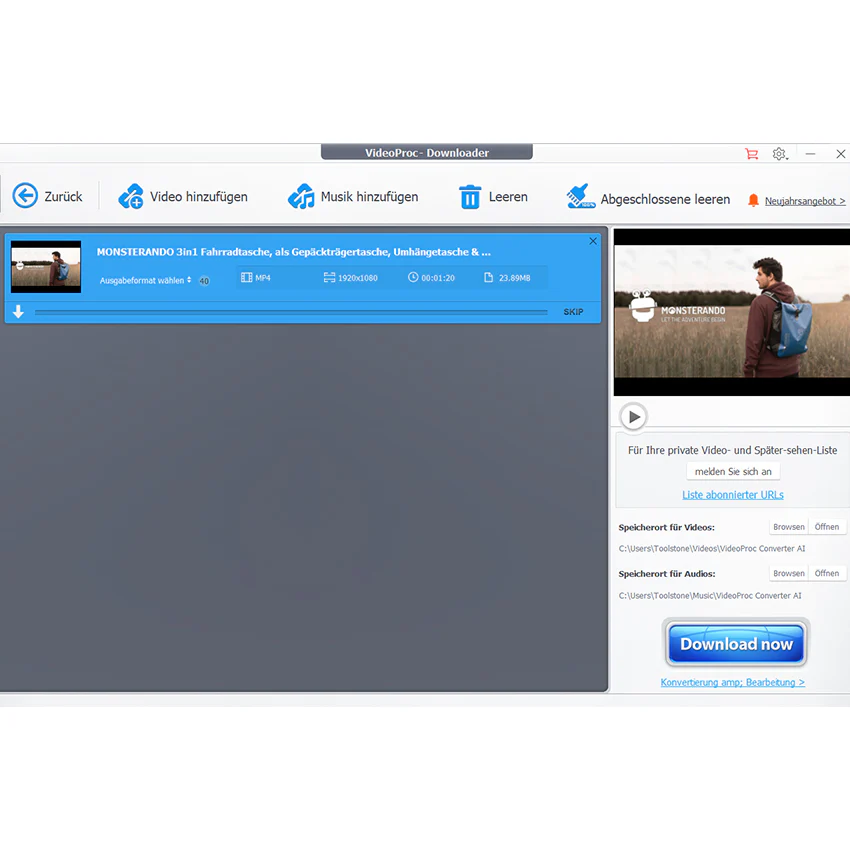The height and width of the screenshot is (850, 850).
Task: Go back with the Zurück arrow icon
Action: 25,196
